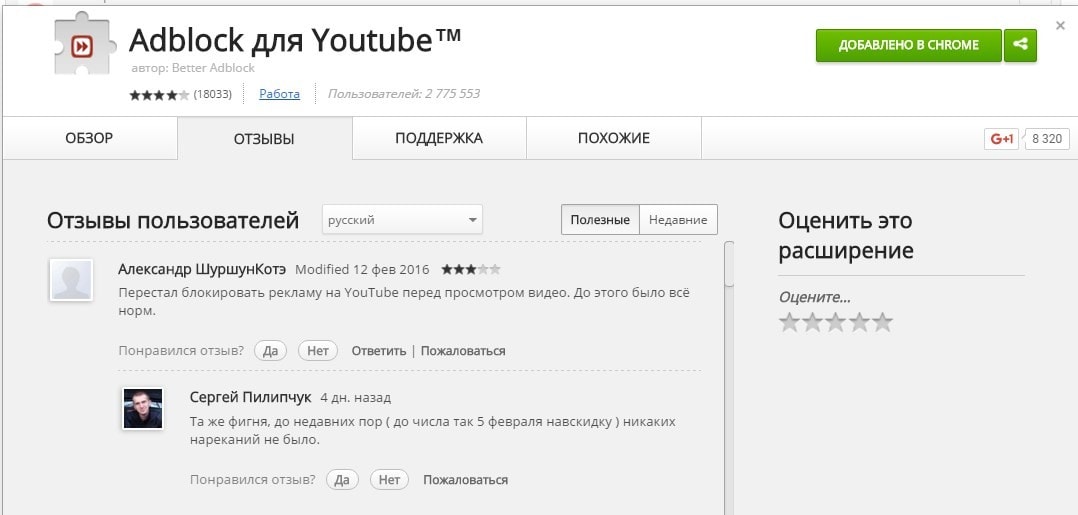Viewport: 1078px width, 515px height.
Task: Rate the extension two stars
Action: pyautogui.click(x=813, y=322)
